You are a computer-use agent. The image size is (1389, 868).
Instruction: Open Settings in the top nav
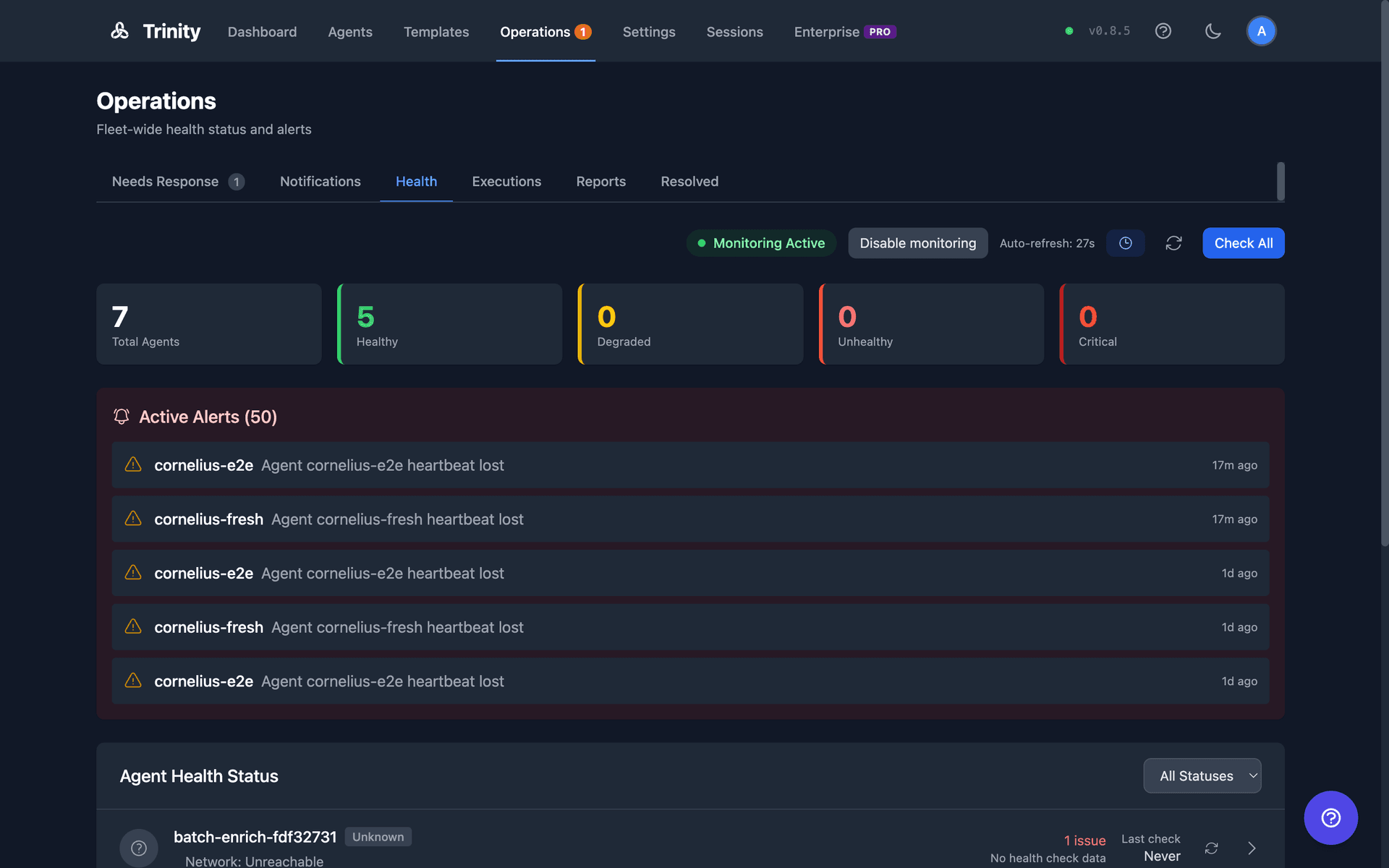[x=649, y=32]
